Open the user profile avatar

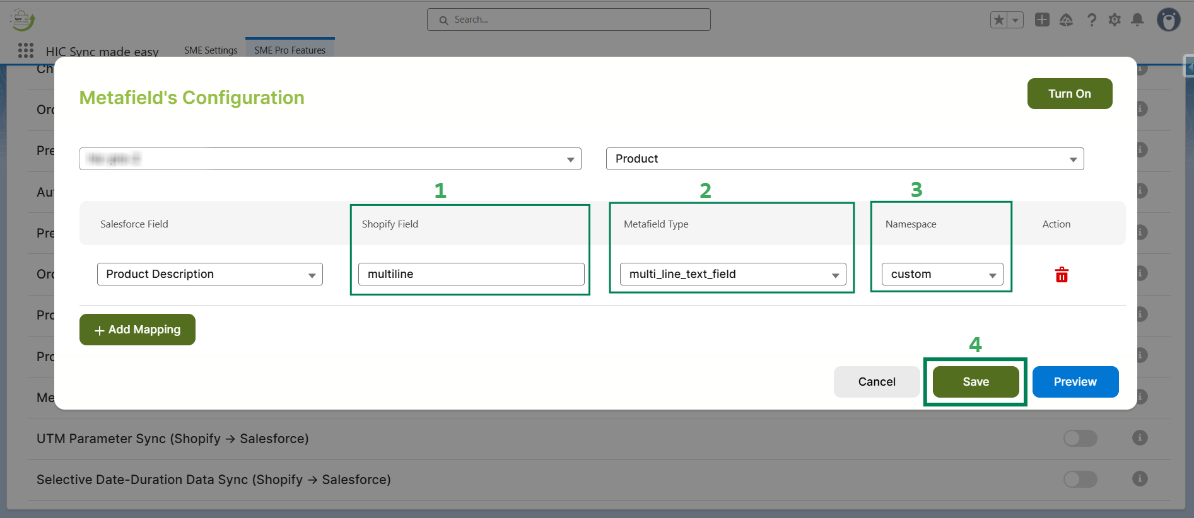tap(1168, 19)
